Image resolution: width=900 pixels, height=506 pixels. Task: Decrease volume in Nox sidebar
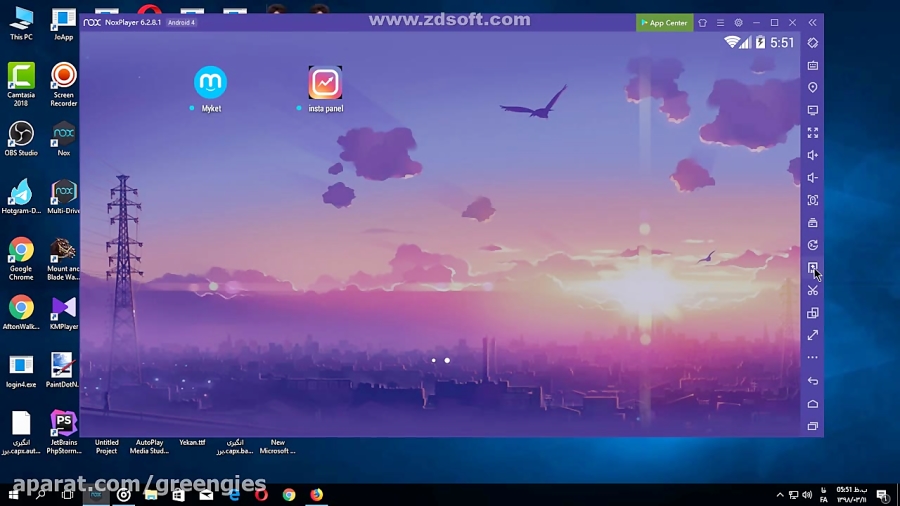tap(813, 178)
